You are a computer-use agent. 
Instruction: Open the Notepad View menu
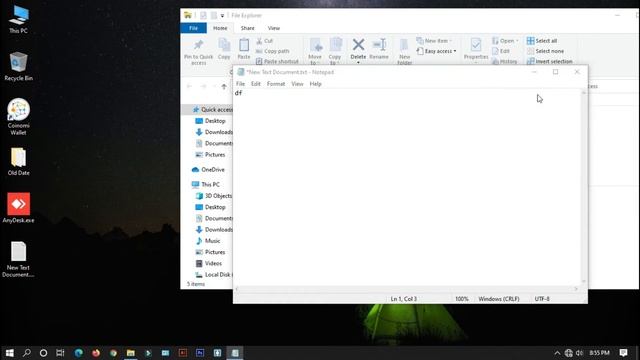[x=297, y=84]
